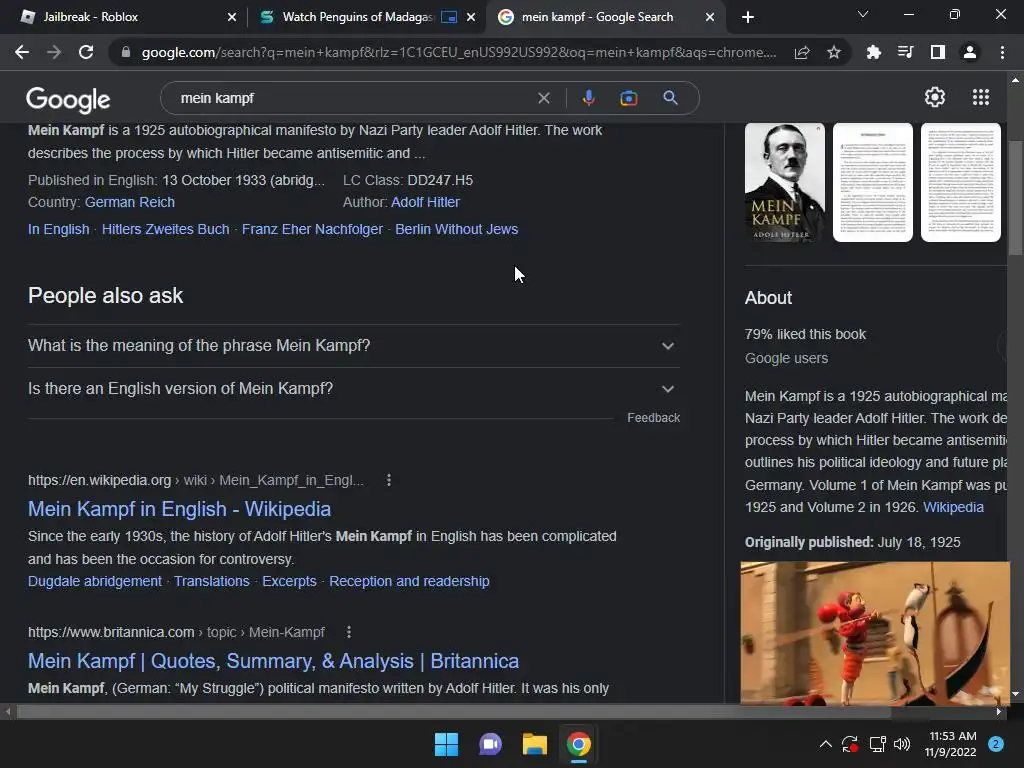This screenshot has width=1024, height=768.
Task: Open the 'Excerpts' sublink
Action: click(289, 581)
